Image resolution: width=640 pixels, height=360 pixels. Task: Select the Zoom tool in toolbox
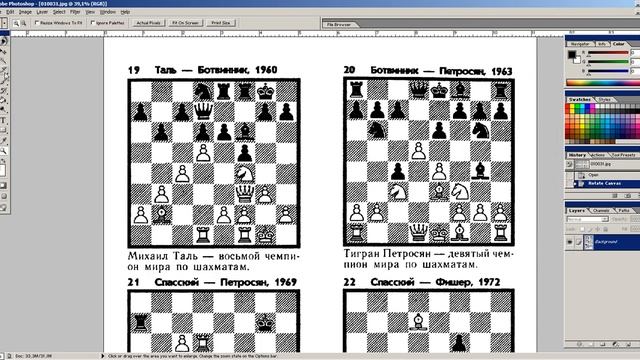pos(3,151)
